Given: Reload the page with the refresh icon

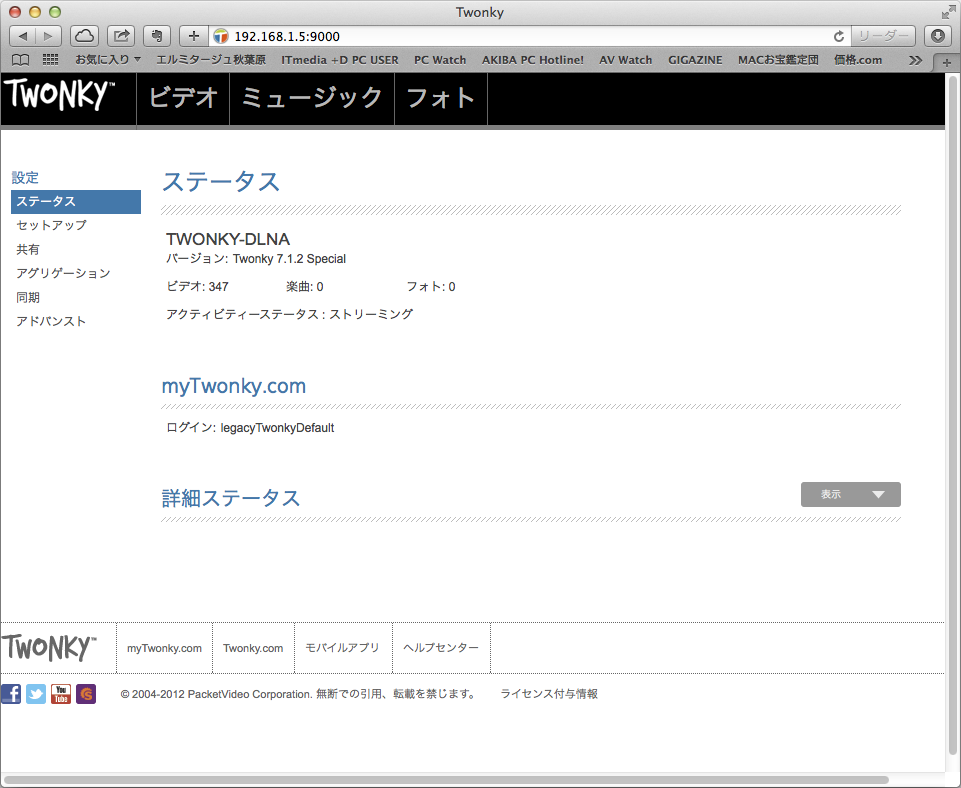Looking at the screenshot, I should pyautogui.click(x=838, y=37).
